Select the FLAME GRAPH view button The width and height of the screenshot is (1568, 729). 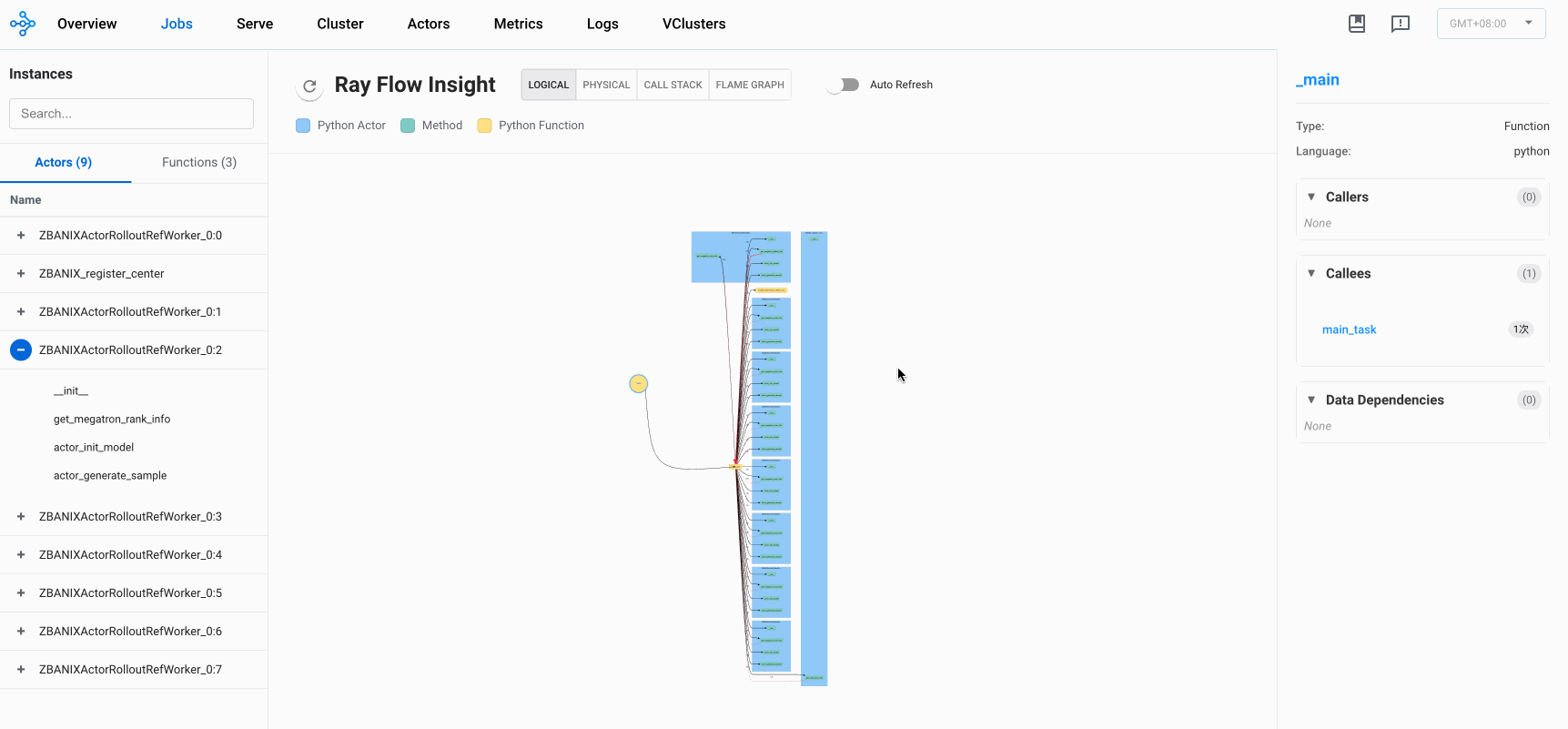point(750,85)
